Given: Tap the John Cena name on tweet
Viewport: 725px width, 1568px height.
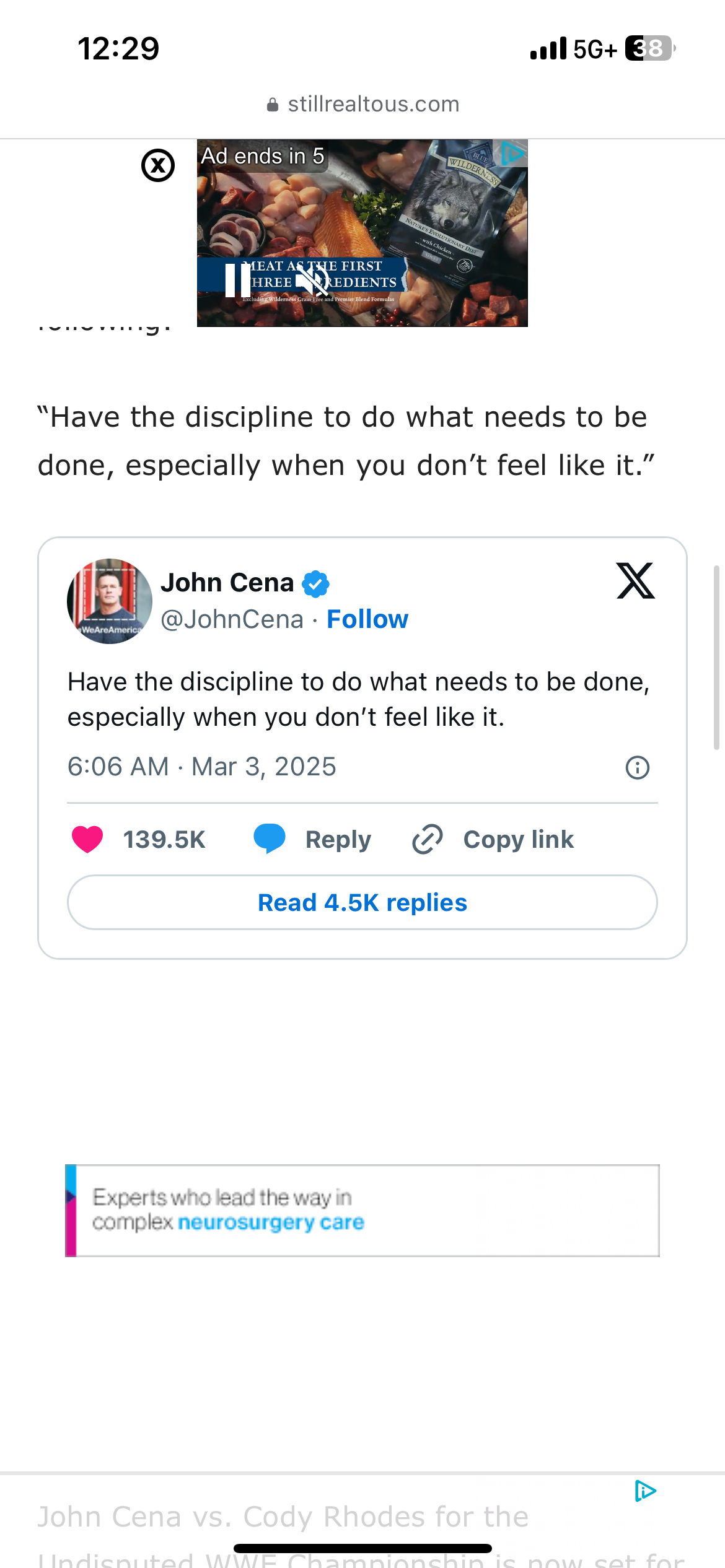Looking at the screenshot, I should tap(227, 583).
